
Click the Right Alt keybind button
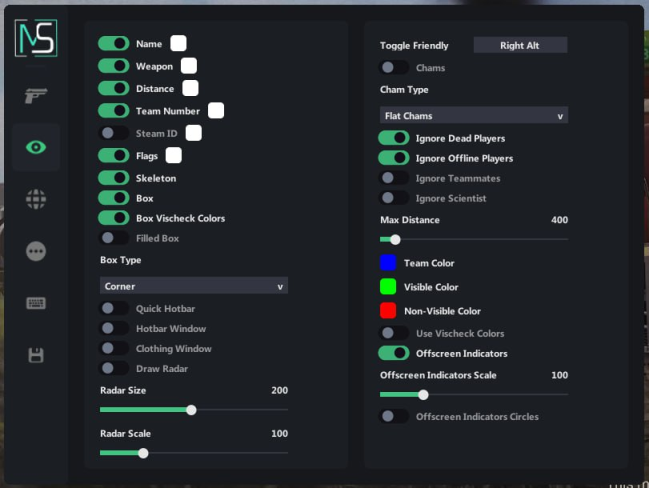pos(520,45)
